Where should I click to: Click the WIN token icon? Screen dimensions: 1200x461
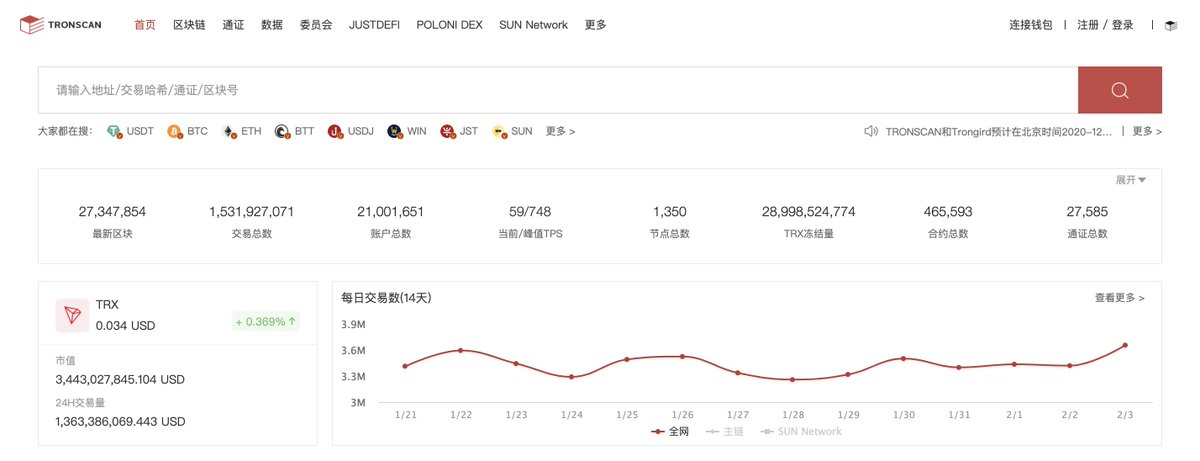[x=394, y=131]
